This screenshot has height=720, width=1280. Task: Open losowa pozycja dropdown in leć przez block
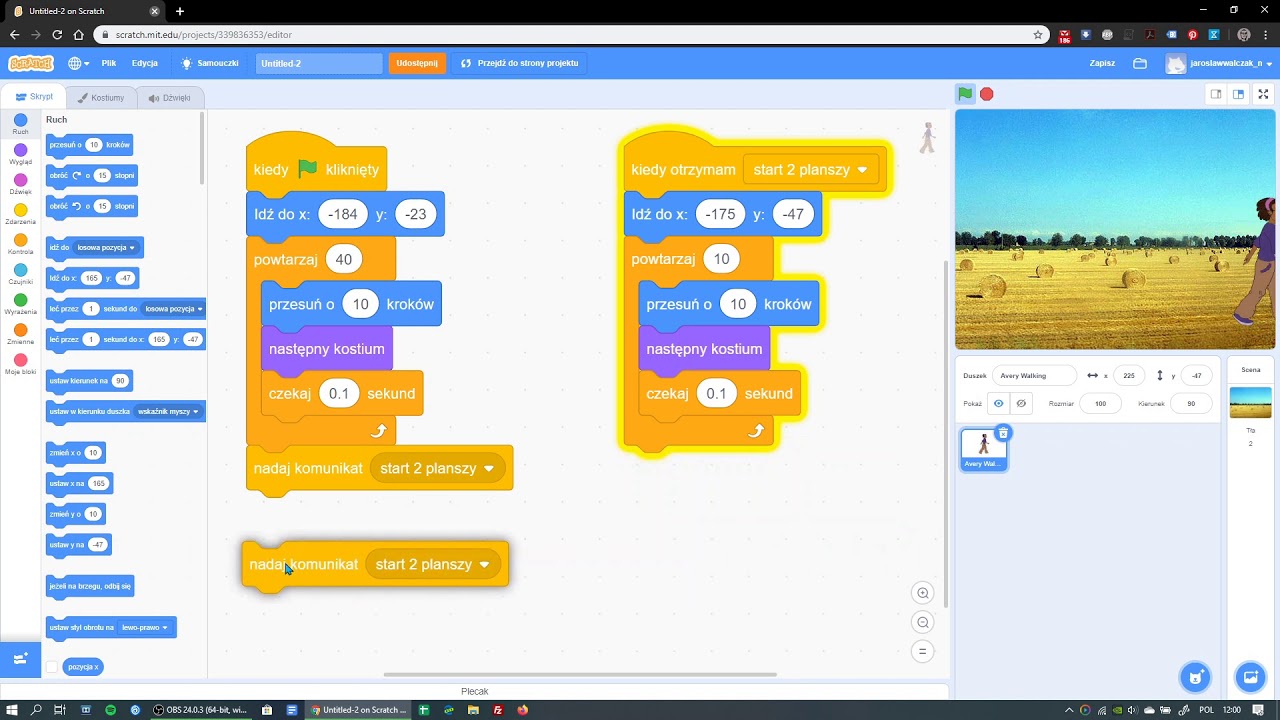click(173, 309)
